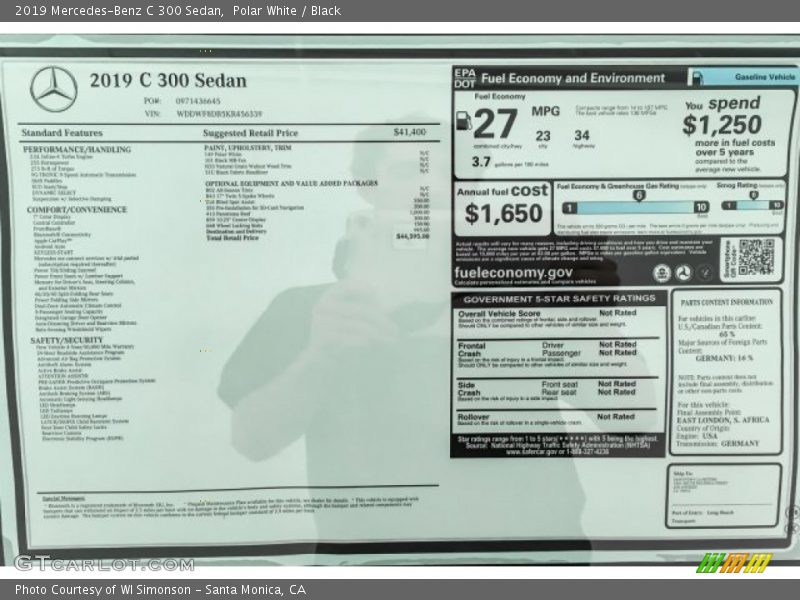This screenshot has height=600, width=800.
Task: Click the '2019 C 300 Sedan' heading
Action: pyautogui.click(x=168, y=81)
